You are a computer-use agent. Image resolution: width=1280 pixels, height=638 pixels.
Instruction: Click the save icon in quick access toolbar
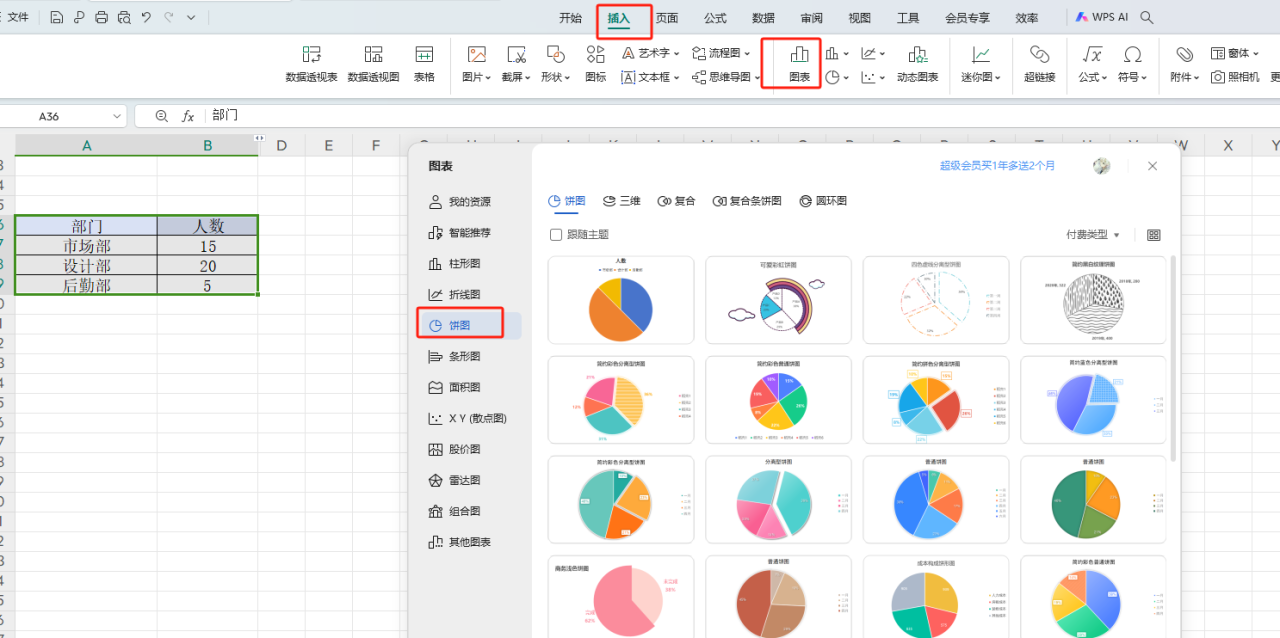point(57,17)
